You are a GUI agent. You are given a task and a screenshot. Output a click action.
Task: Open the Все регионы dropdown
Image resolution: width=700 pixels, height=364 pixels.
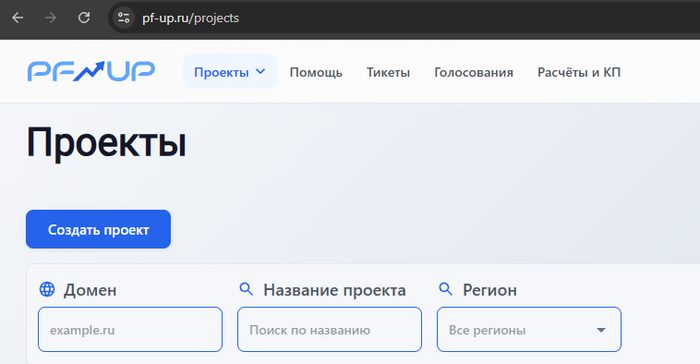529,330
